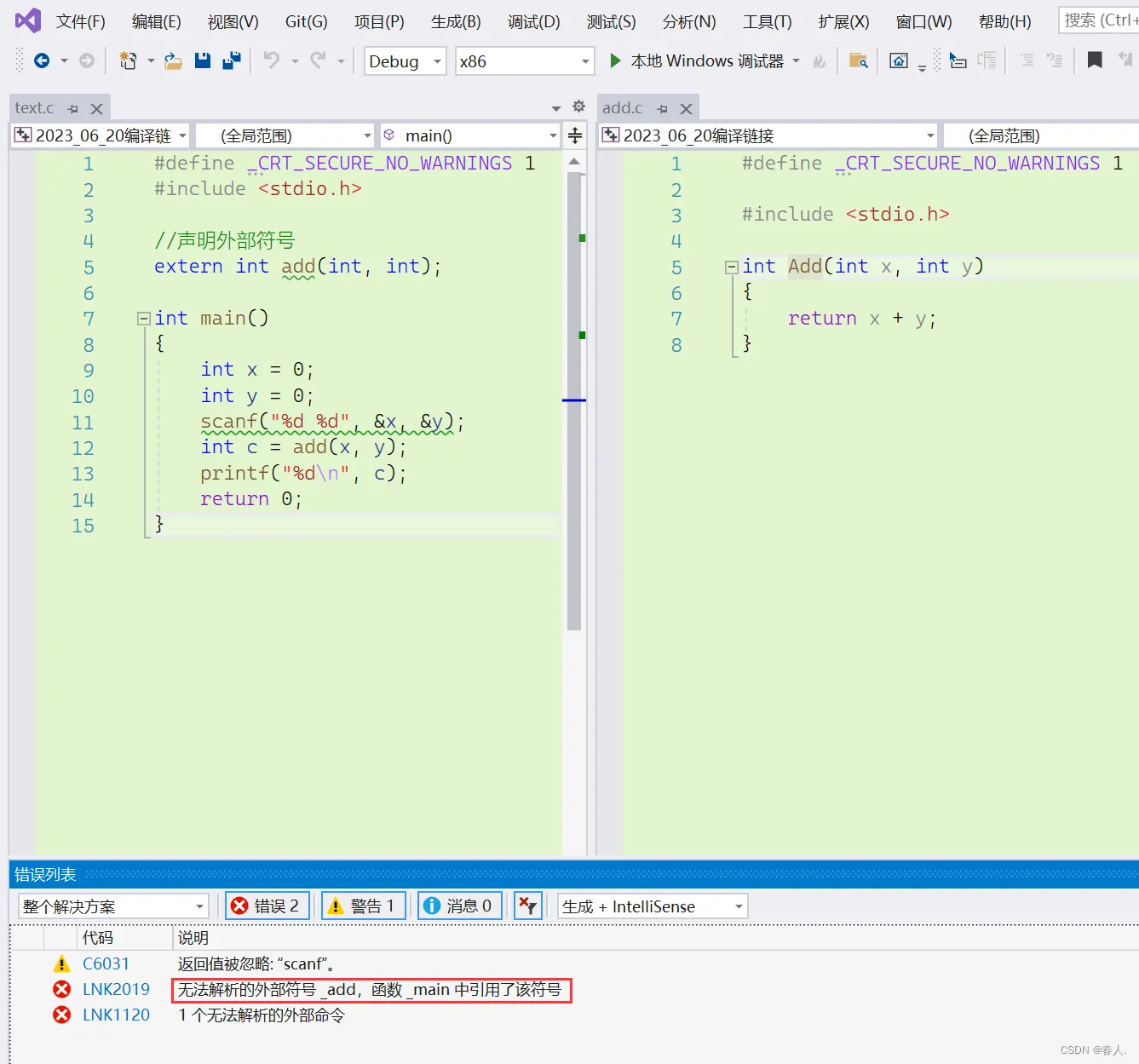Close the text.c tab

click(x=96, y=109)
